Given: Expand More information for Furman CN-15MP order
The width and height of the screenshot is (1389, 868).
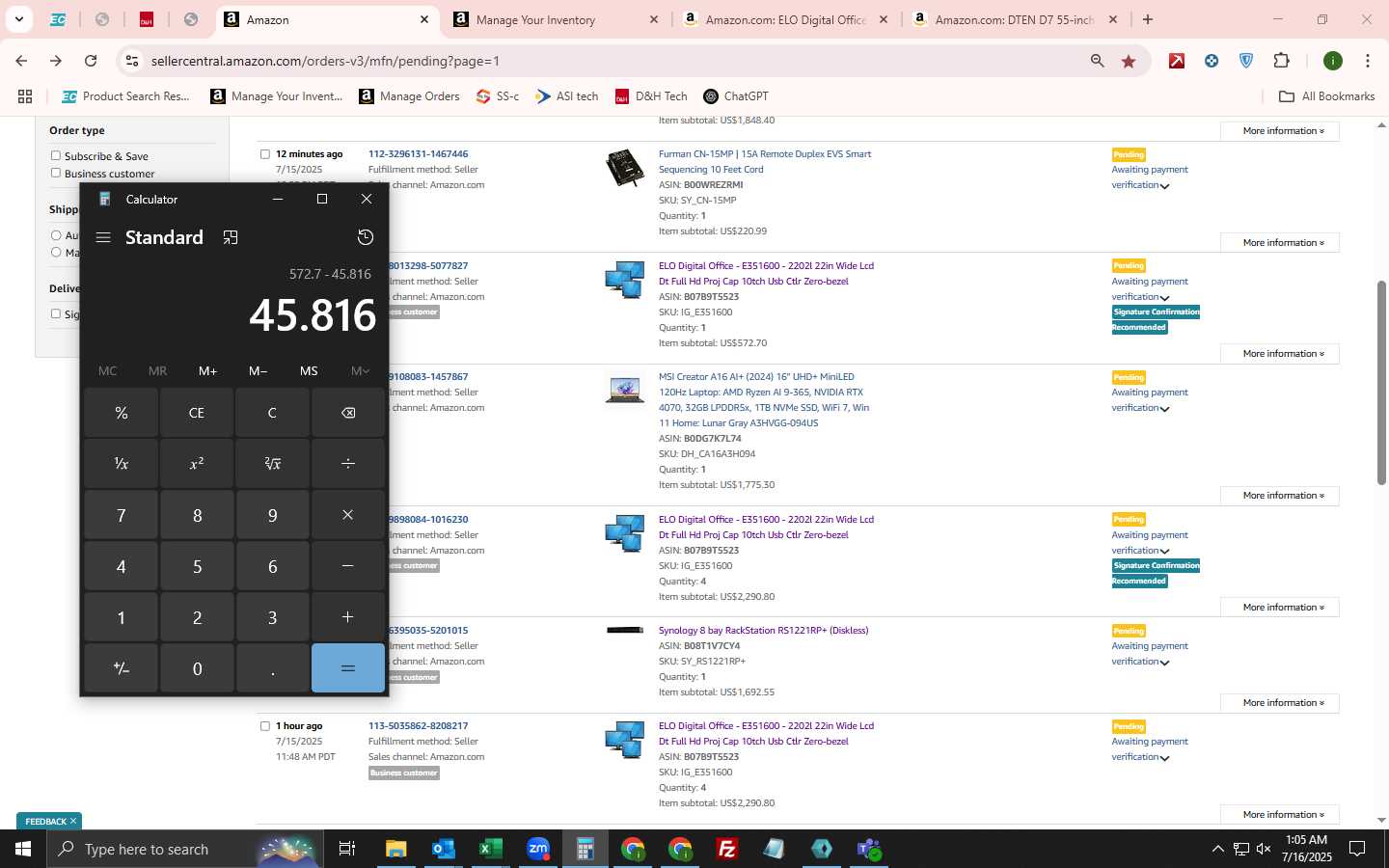Looking at the screenshot, I should (x=1280, y=242).
